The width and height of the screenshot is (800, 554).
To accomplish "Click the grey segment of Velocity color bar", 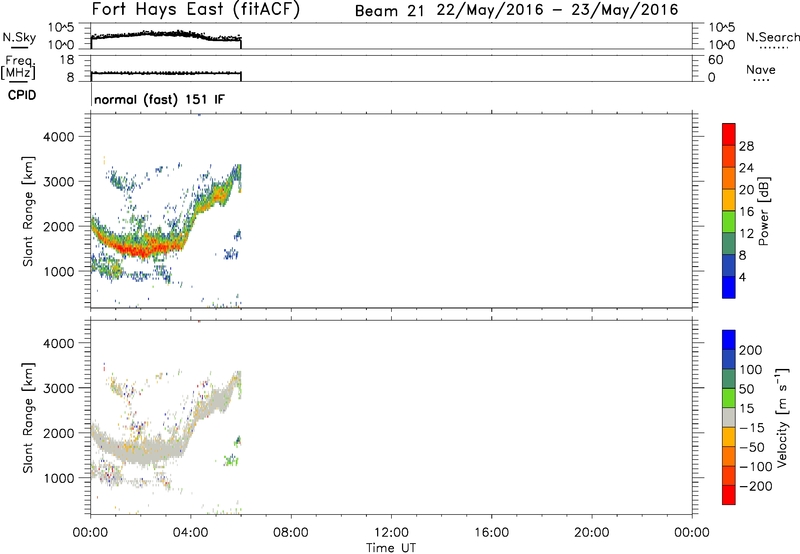I will pyautogui.click(x=729, y=417).
